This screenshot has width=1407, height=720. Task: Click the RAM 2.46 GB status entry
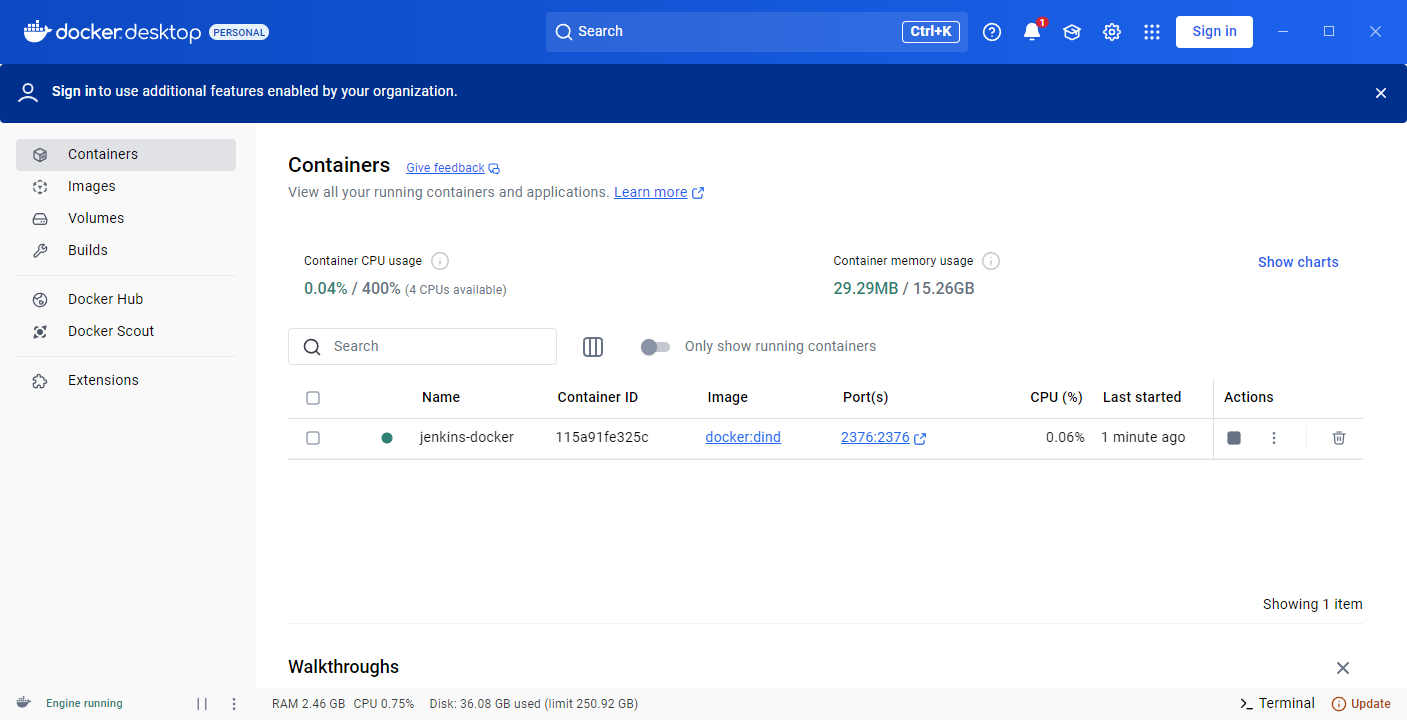tap(308, 704)
